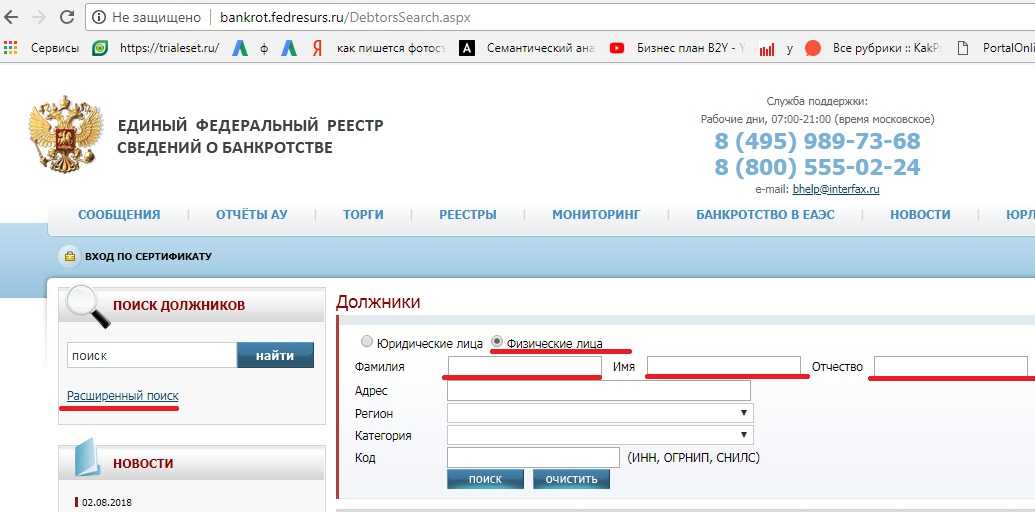Open the red bar-chart bookmark labeled 'у'
Image resolution: width=1035 pixels, height=512 pixels.
[x=776, y=48]
